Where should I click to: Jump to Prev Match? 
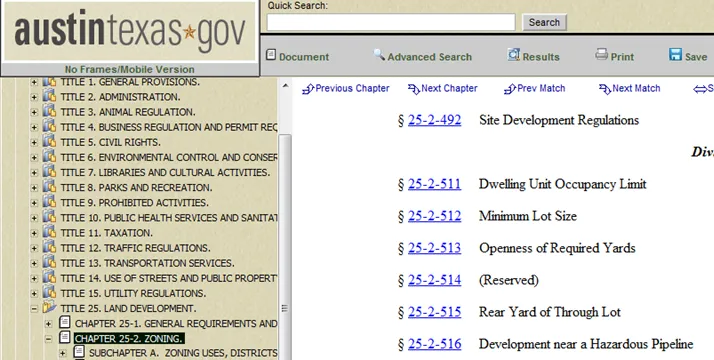(x=541, y=88)
